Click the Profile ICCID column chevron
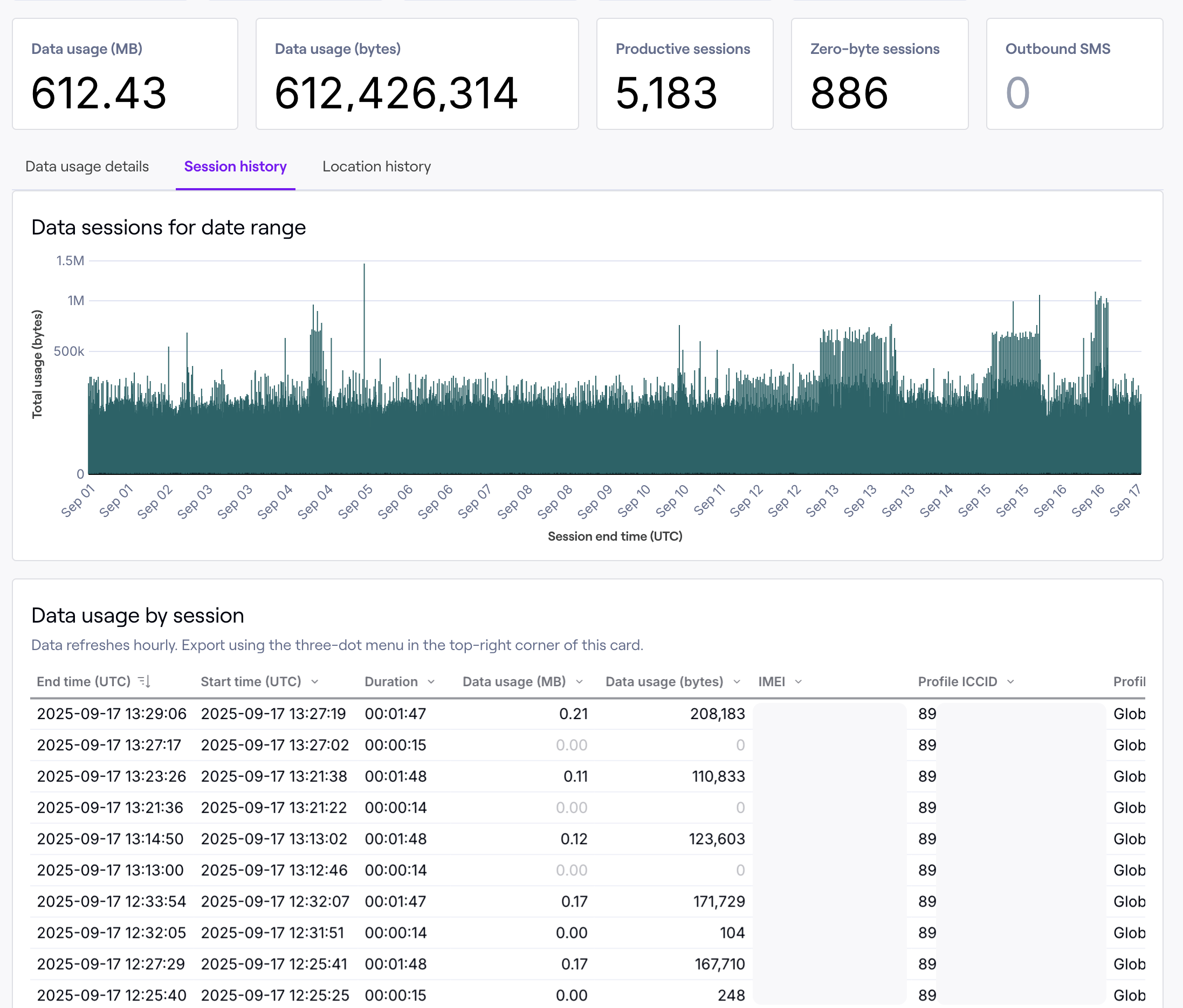The height and width of the screenshot is (1008, 1183). (x=1010, y=682)
